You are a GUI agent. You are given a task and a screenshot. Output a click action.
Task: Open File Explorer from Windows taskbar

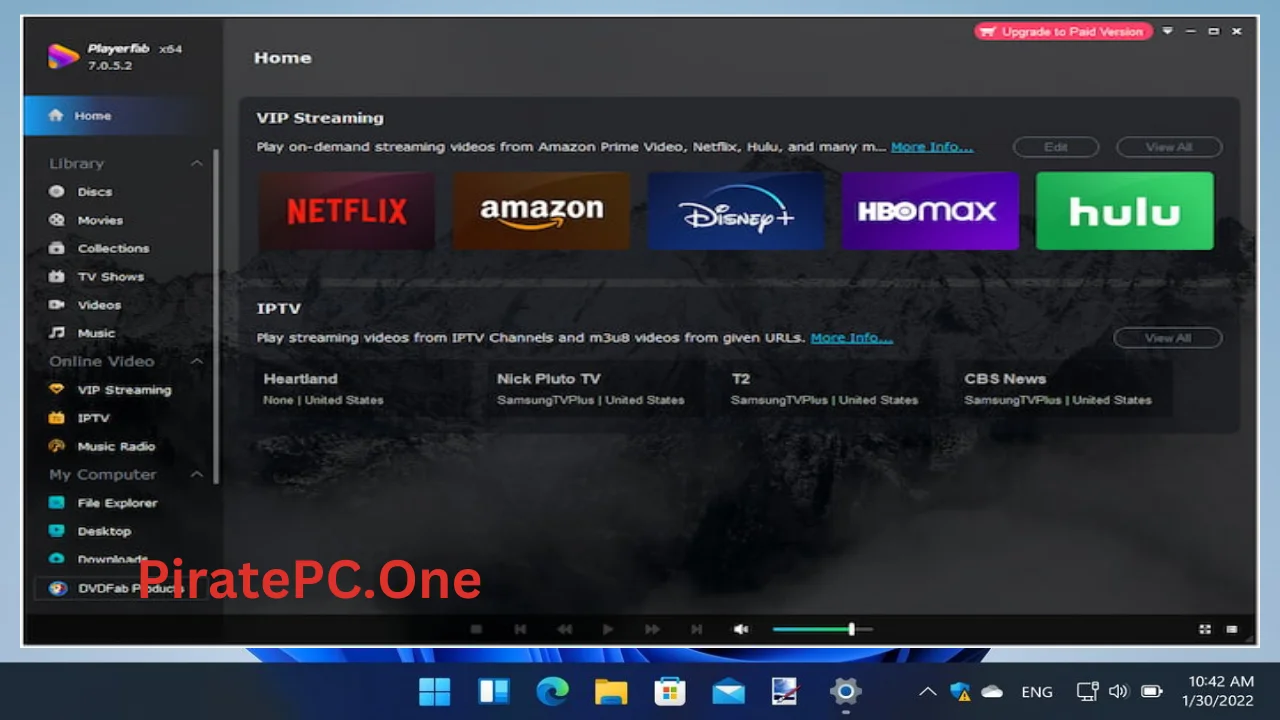(x=611, y=691)
